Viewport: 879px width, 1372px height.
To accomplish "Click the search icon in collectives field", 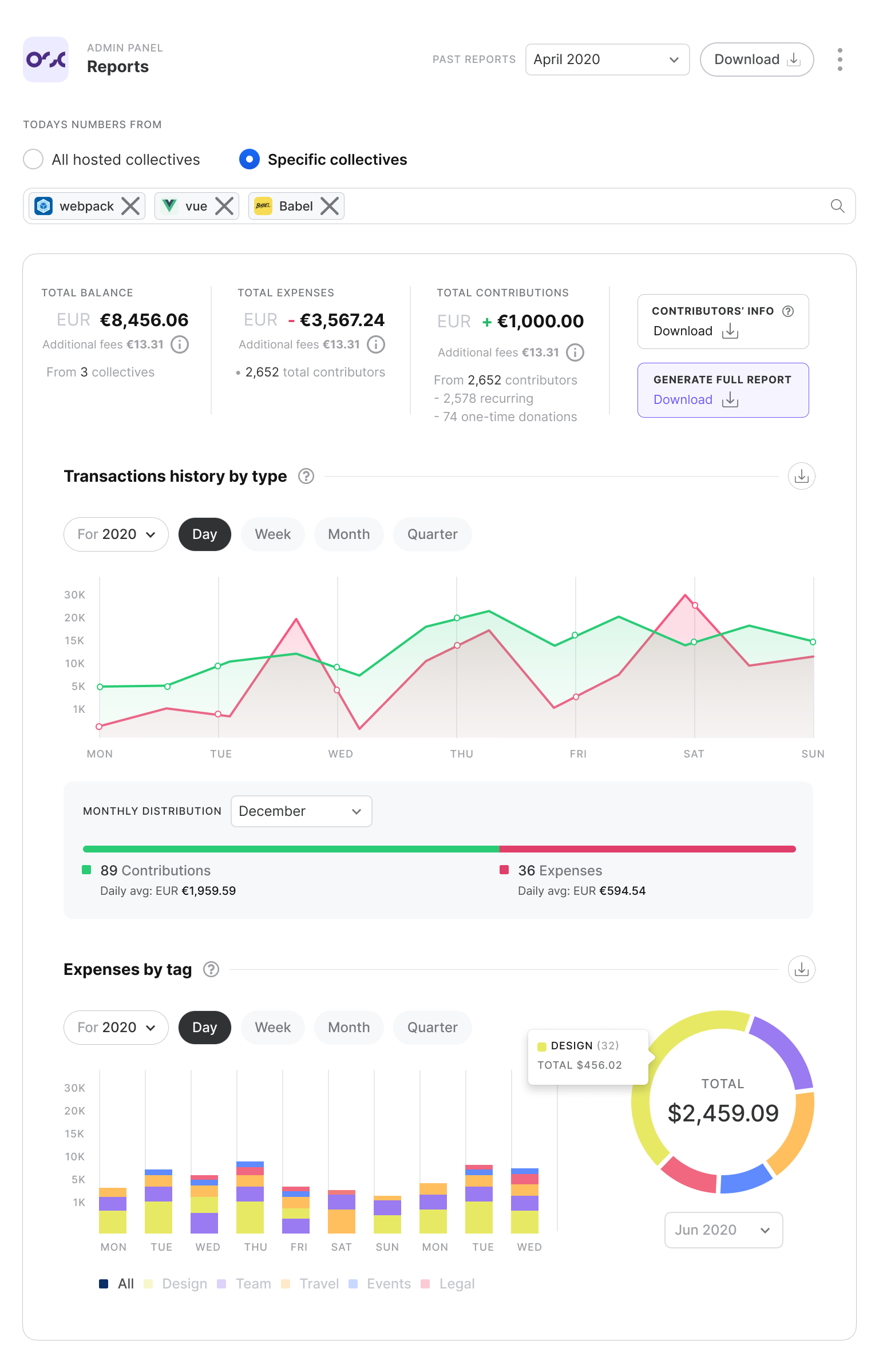I will click(x=837, y=206).
